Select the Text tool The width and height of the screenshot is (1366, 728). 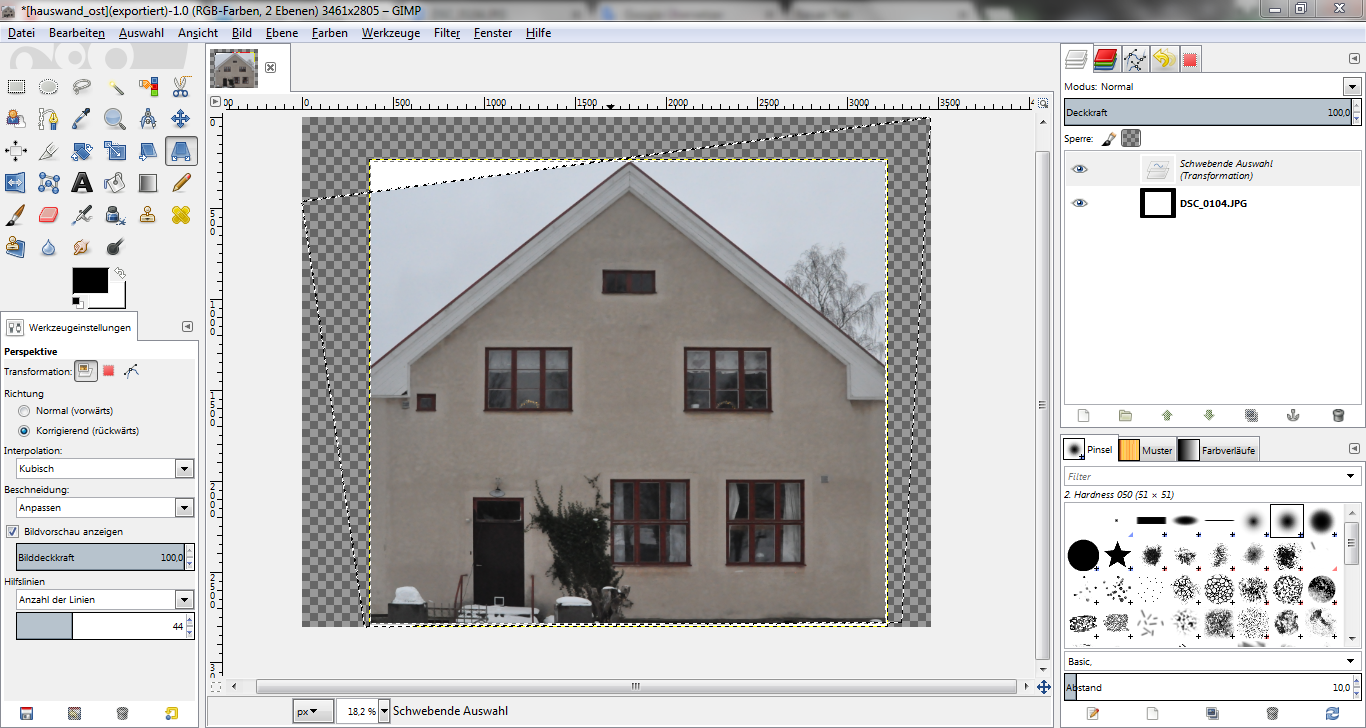[82, 183]
